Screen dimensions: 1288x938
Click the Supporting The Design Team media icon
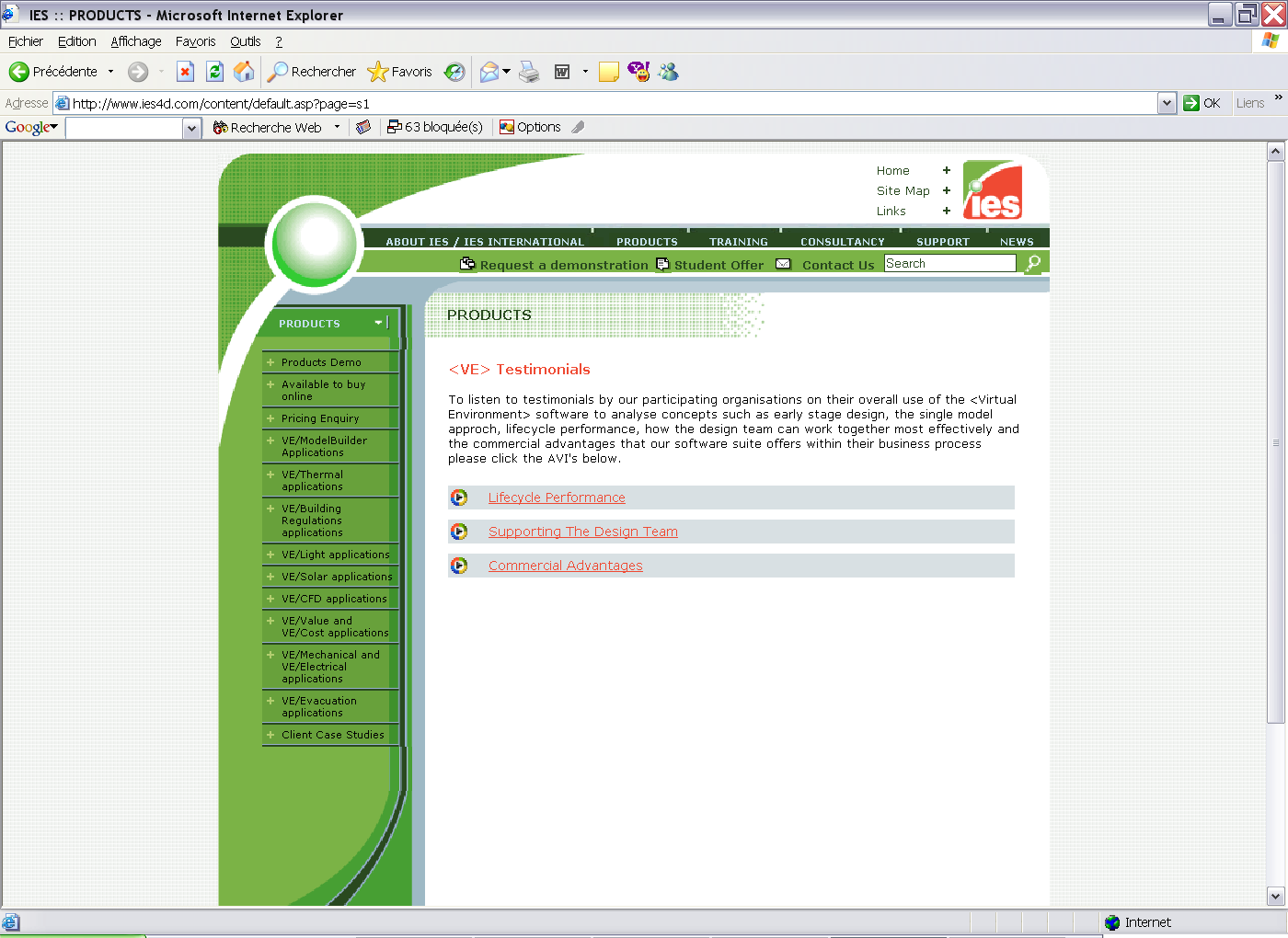coord(458,532)
